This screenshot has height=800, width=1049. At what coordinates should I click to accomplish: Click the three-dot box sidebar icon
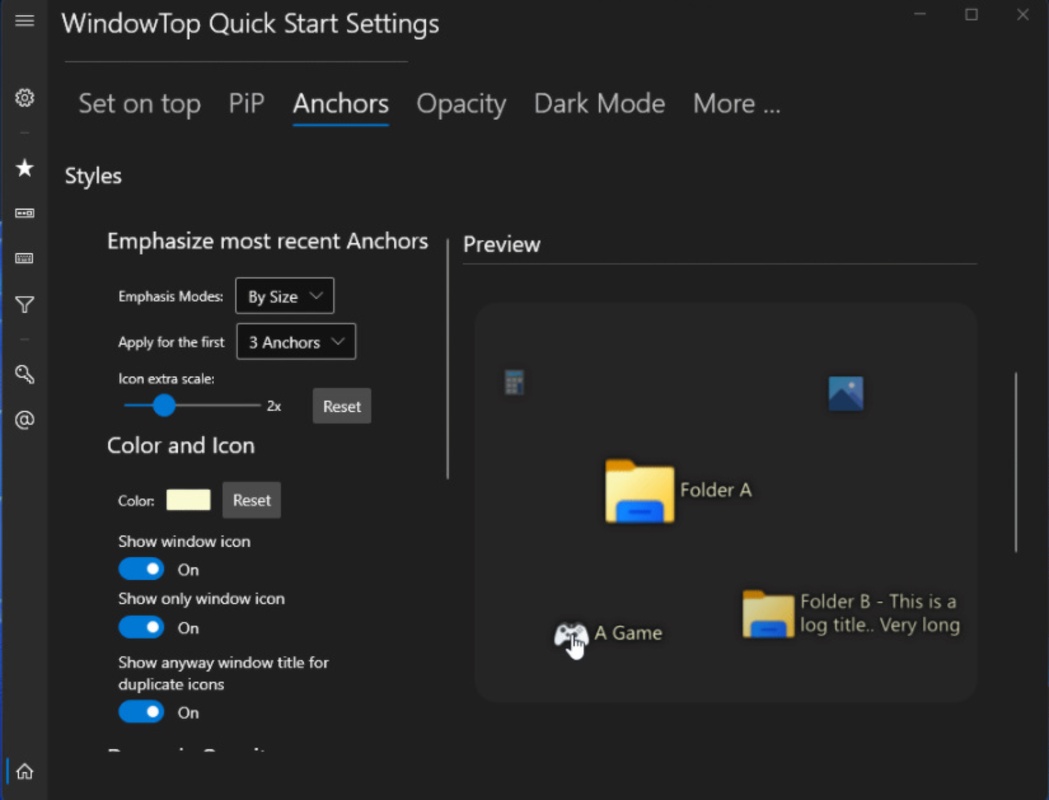[x=25, y=213]
